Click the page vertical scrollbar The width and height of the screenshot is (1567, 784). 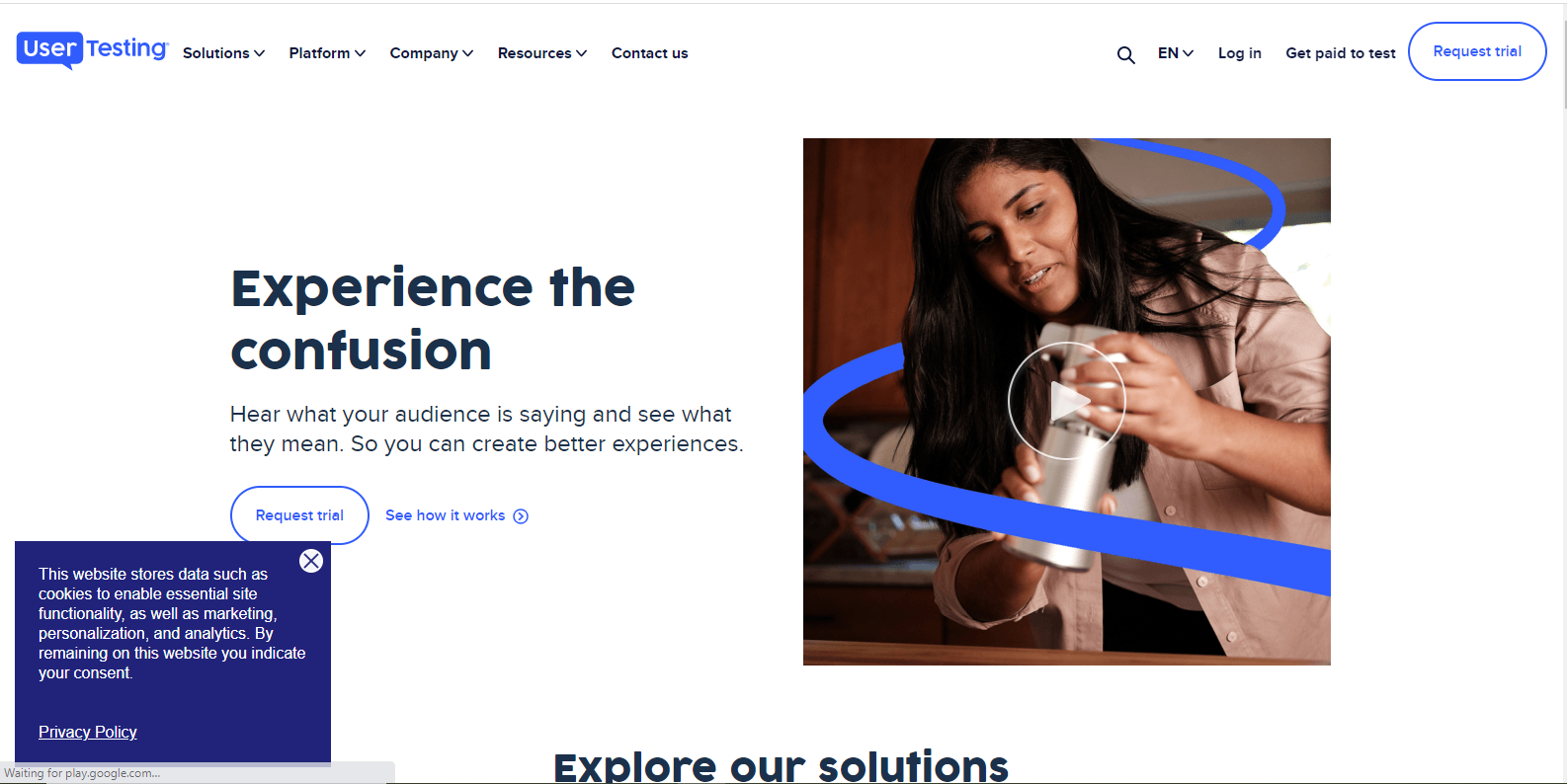(1563, 395)
